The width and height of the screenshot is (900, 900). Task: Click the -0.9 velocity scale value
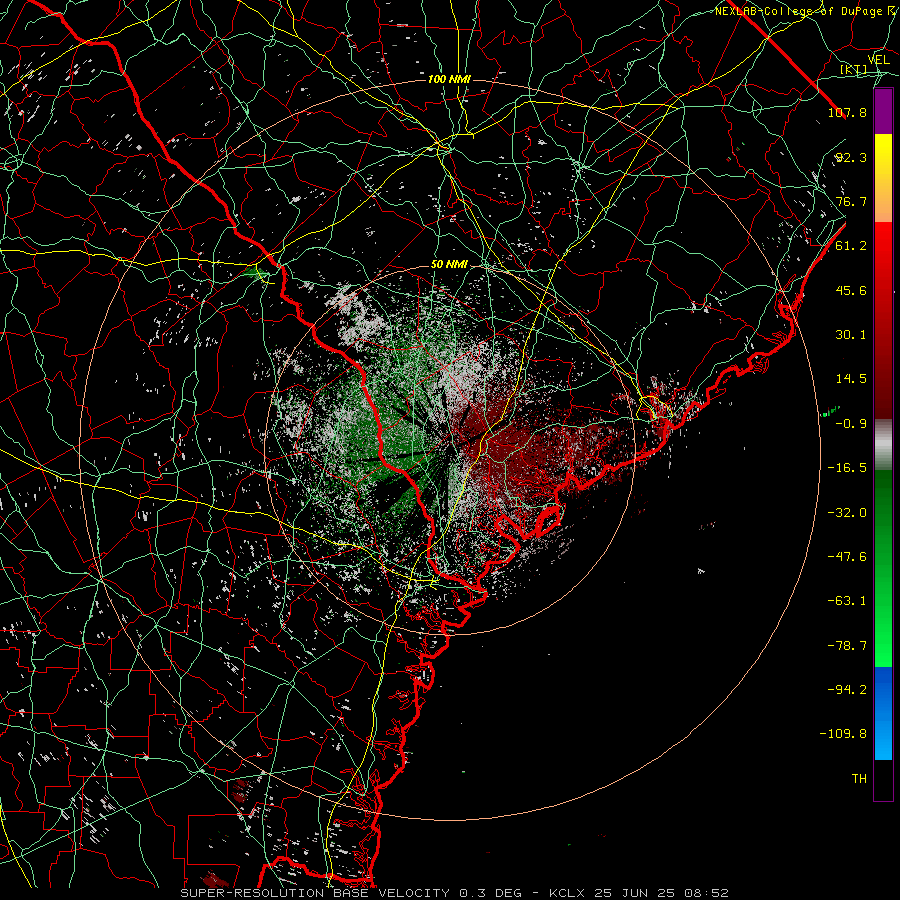coord(851,424)
